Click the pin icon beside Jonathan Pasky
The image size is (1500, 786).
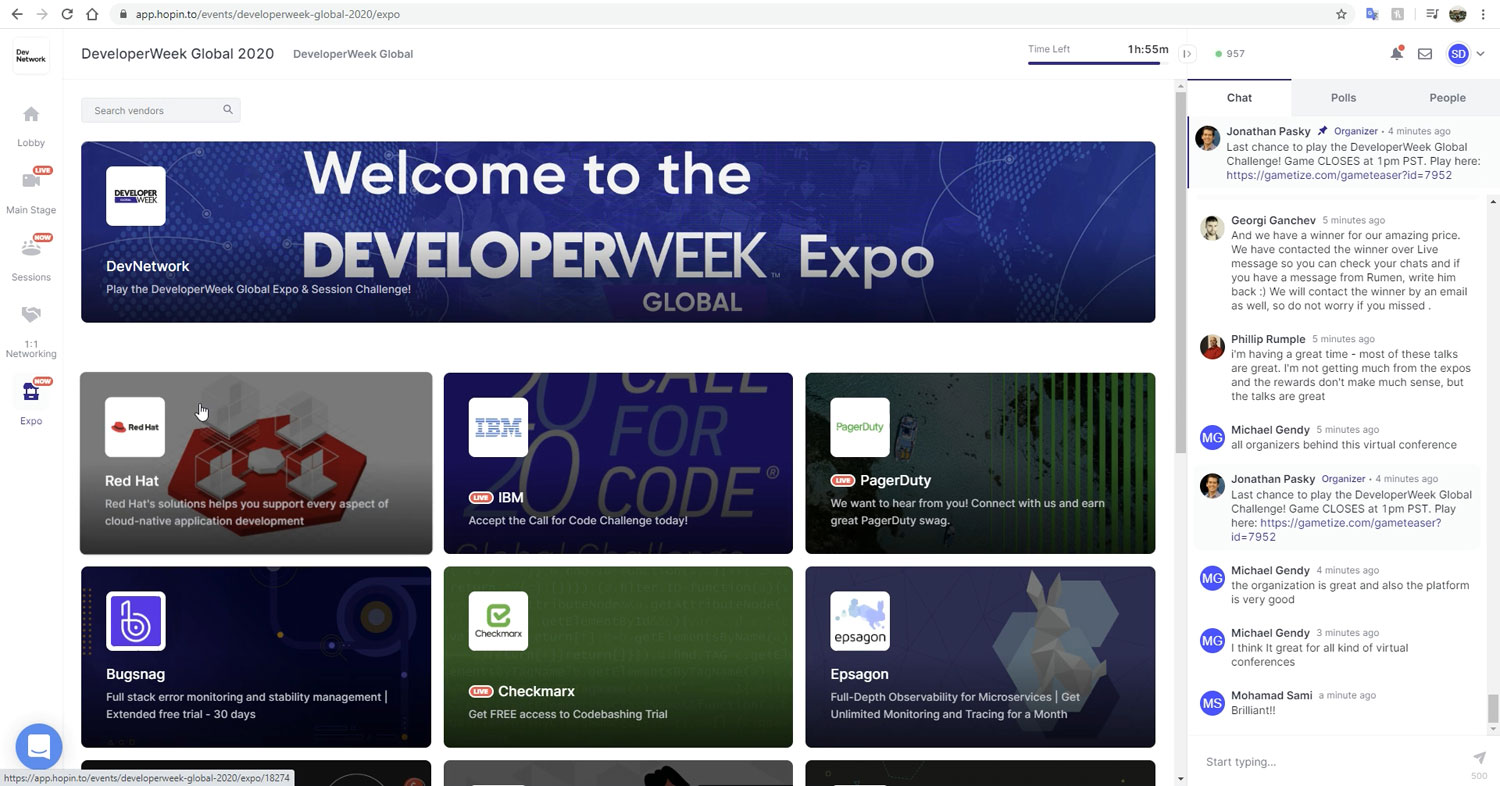[x=1322, y=131]
